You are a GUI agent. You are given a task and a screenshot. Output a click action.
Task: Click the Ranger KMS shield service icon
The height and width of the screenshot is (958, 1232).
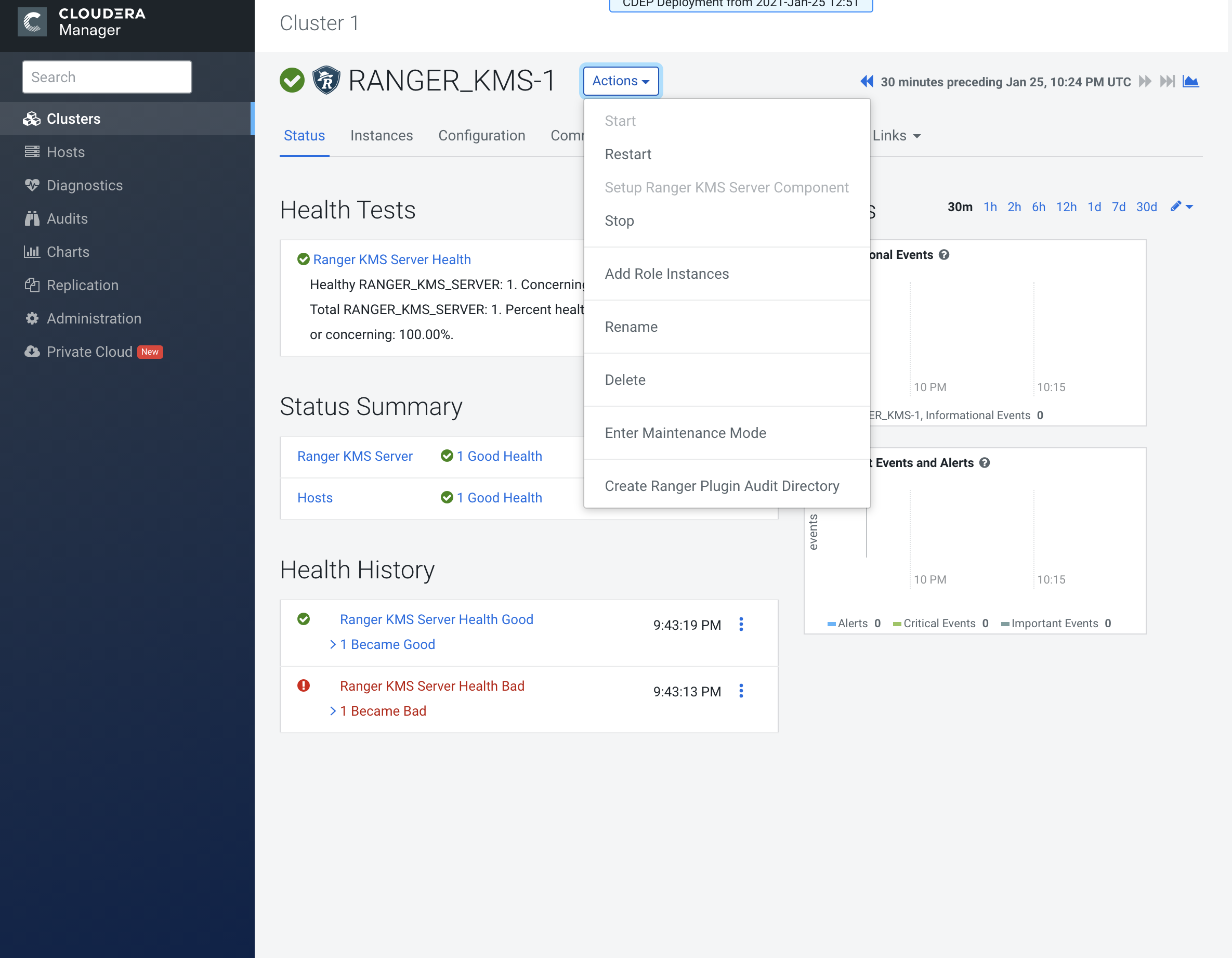coord(326,80)
